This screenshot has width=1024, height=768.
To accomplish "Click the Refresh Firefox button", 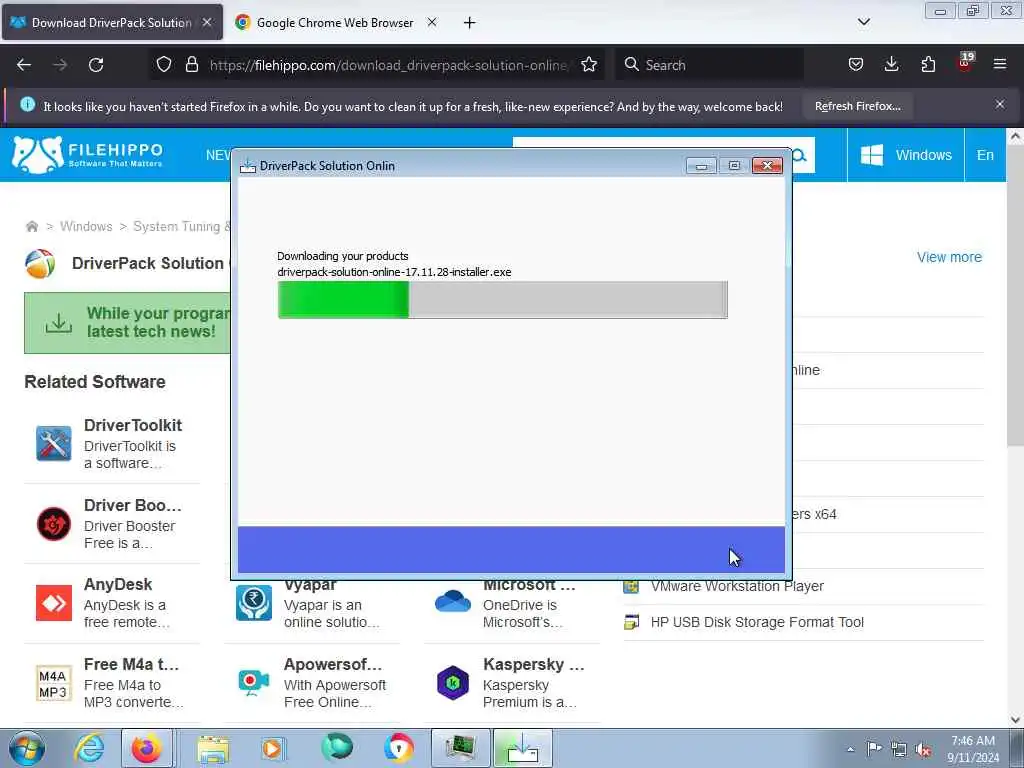I will click(x=857, y=106).
